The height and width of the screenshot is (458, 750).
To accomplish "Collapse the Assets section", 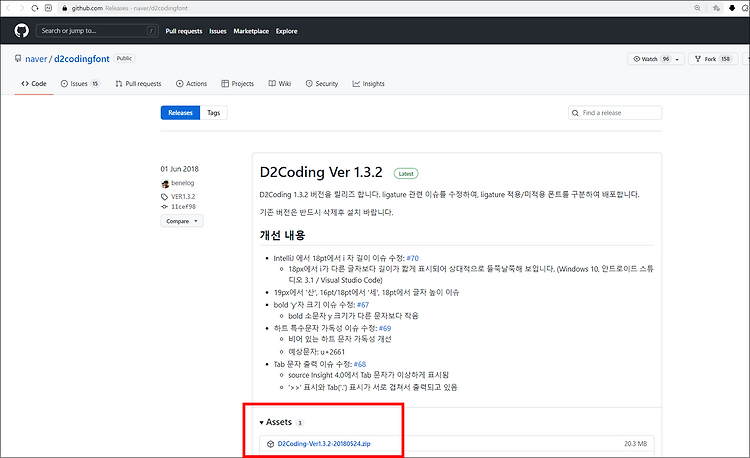I will click(276, 422).
